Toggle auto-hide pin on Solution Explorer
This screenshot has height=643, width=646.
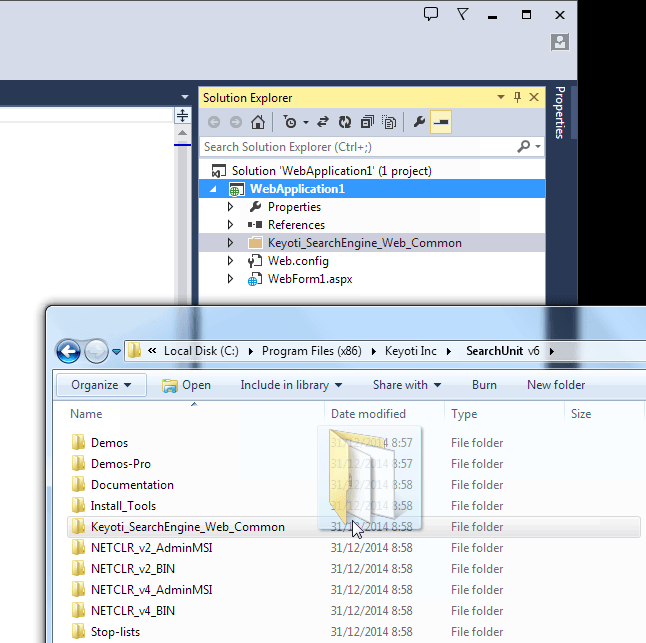[x=517, y=97]
